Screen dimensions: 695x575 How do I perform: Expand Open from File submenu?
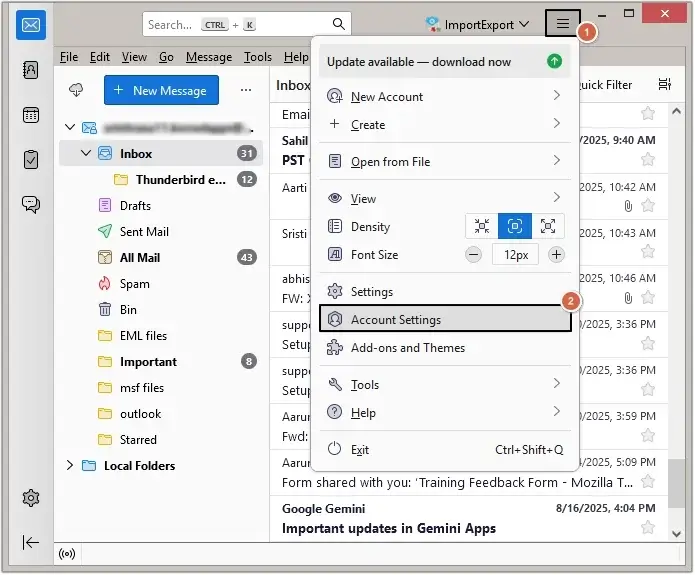(557, 160)
